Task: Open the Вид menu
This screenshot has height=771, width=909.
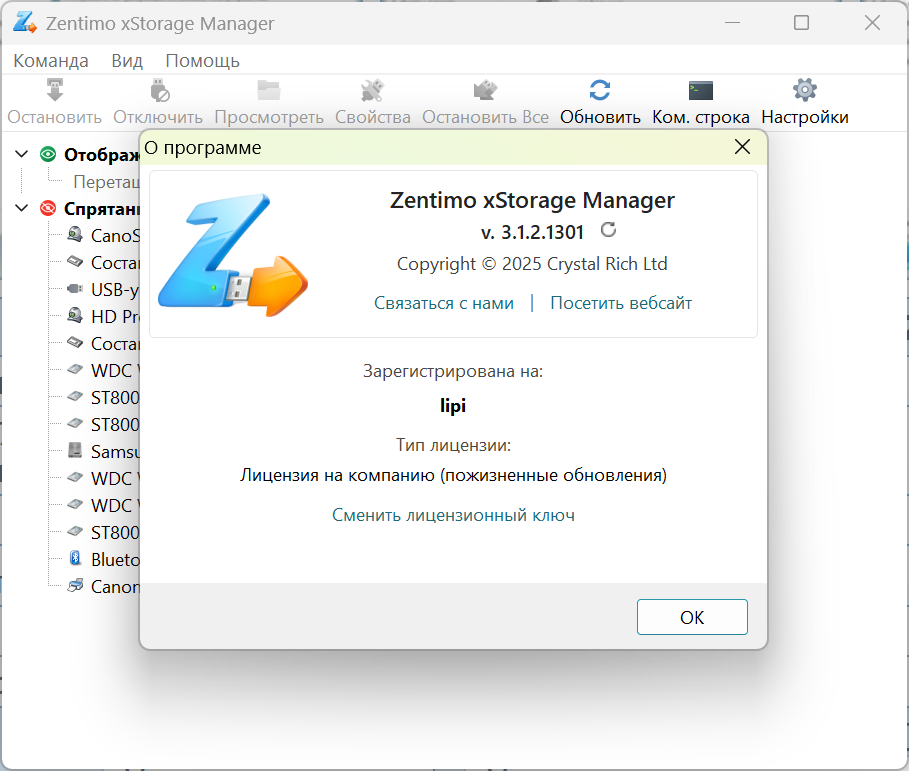Action: click(x=127, y=61)
